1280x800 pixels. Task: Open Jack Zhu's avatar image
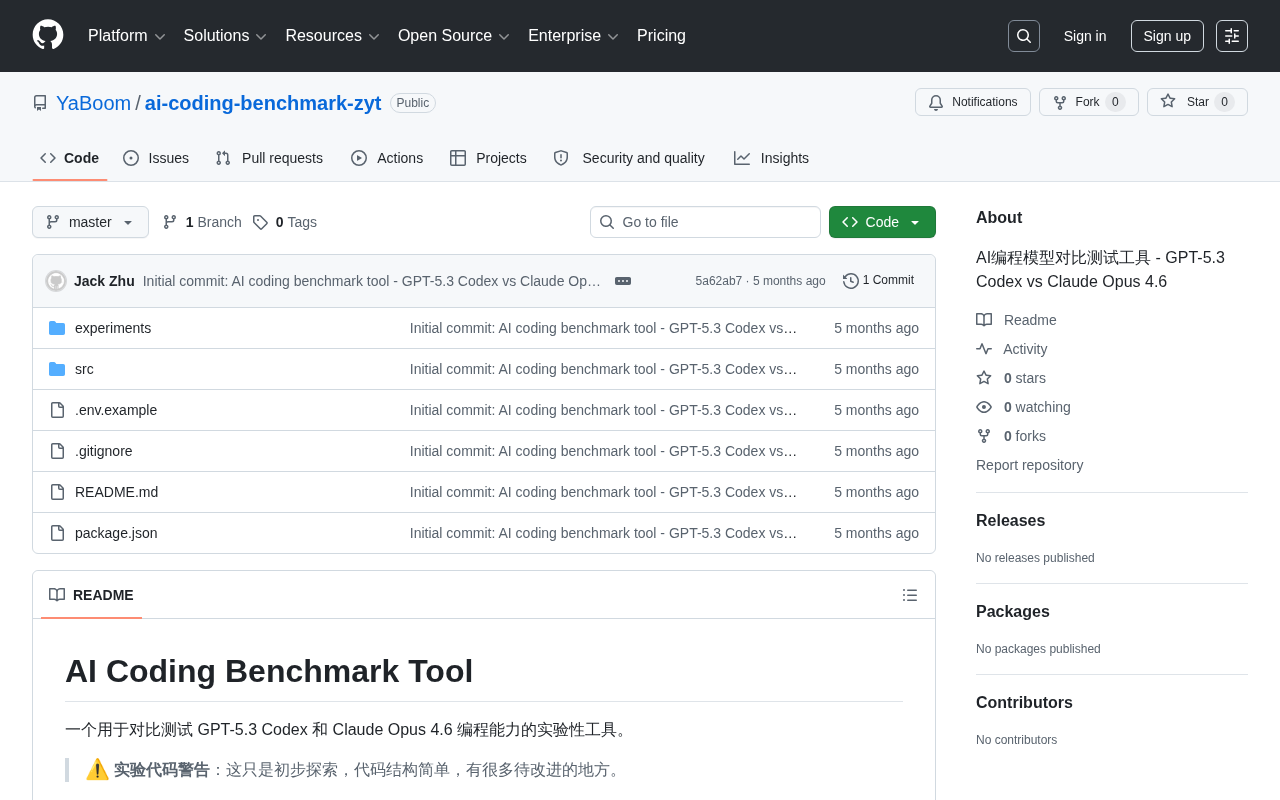(x=56, y=281)
